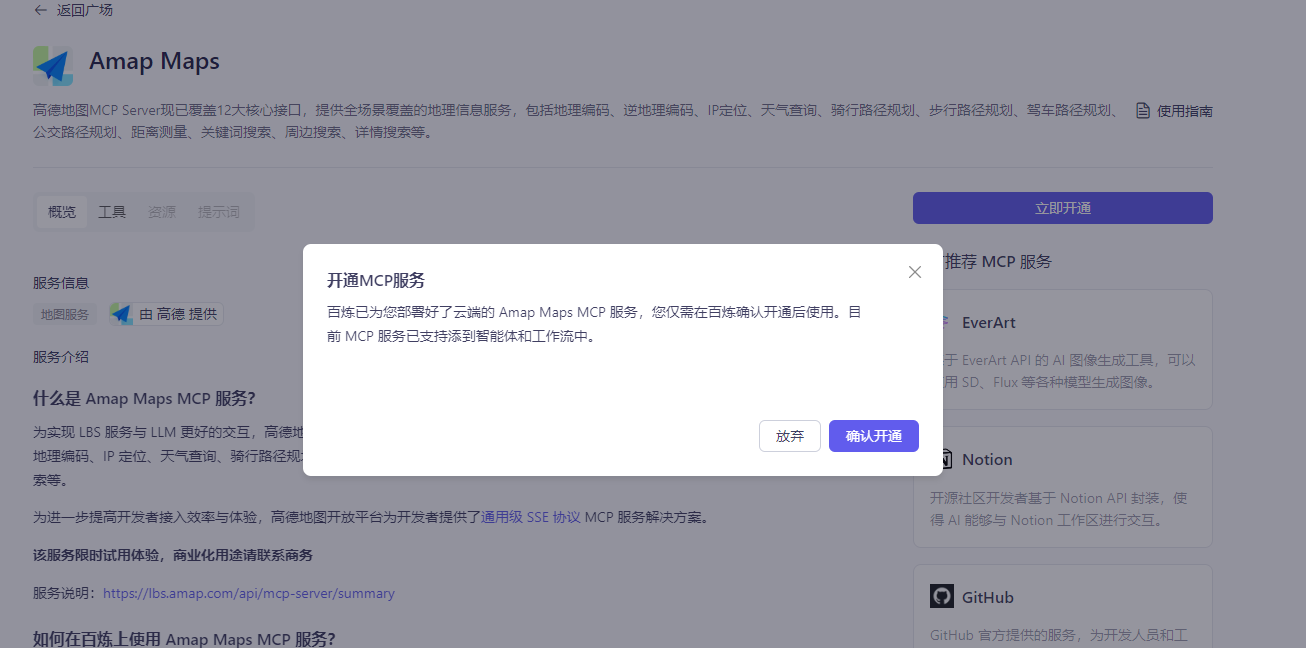
Task: Switch to the 概览 tab
Action: [62, 212]
